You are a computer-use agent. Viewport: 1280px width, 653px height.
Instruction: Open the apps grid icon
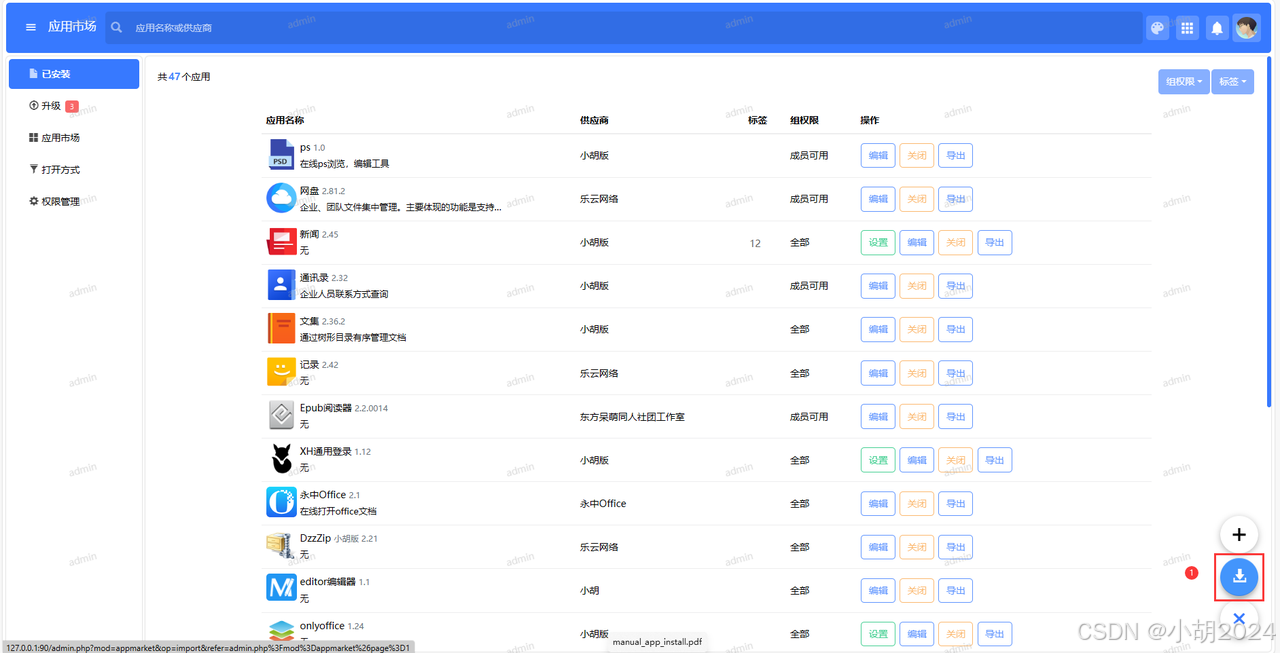click(x=1187, y=28)
